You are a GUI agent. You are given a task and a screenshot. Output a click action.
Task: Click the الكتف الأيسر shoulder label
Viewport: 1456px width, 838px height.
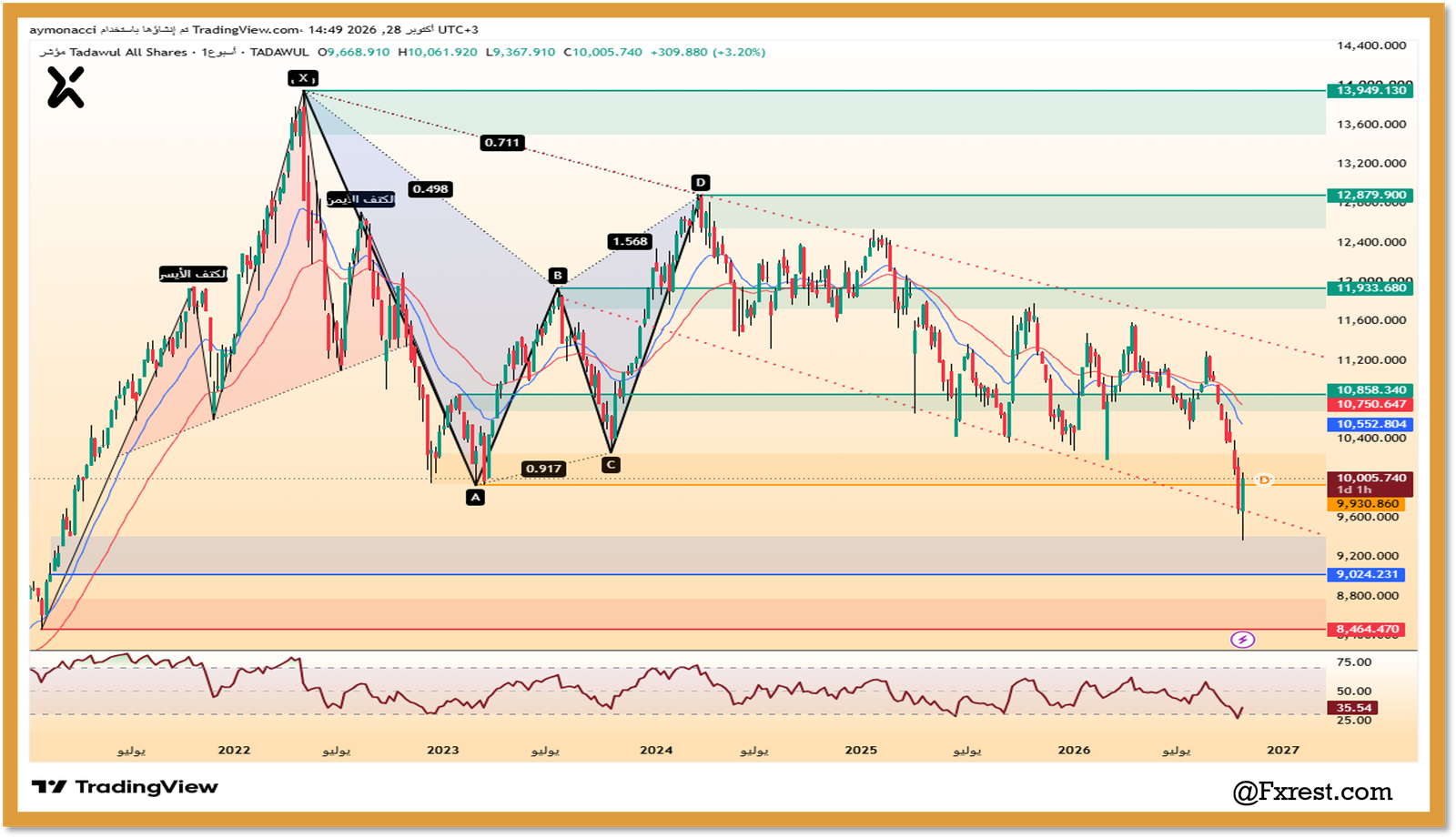tap(194, 274)
